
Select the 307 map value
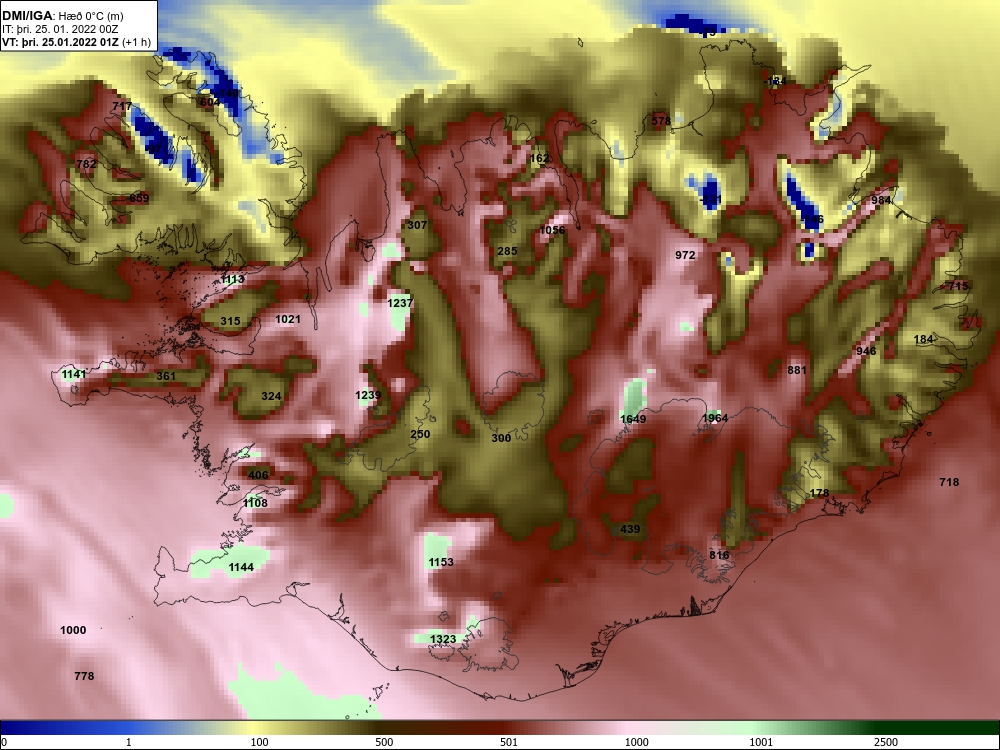click(417, 224)
